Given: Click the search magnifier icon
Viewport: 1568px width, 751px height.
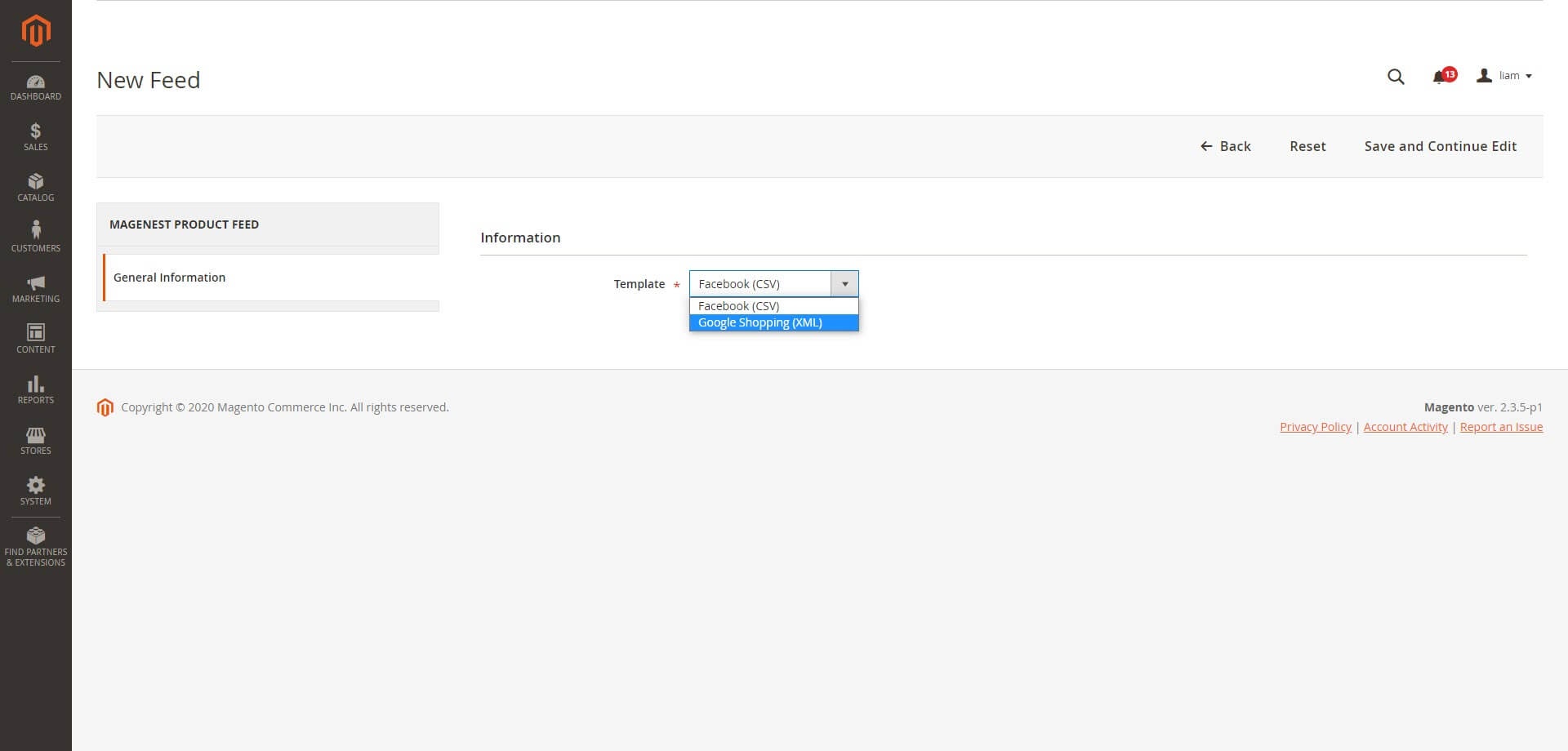Looking at the screenshot, I should coord(1396,77).
